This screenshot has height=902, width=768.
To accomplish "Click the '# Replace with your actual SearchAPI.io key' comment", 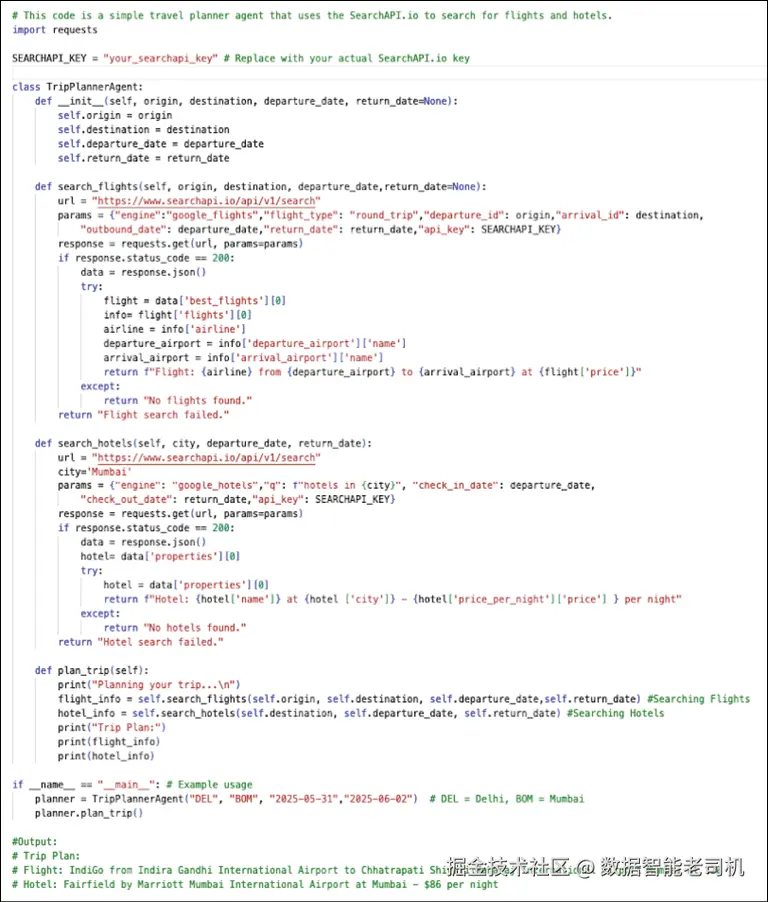I will pos(346,58).
